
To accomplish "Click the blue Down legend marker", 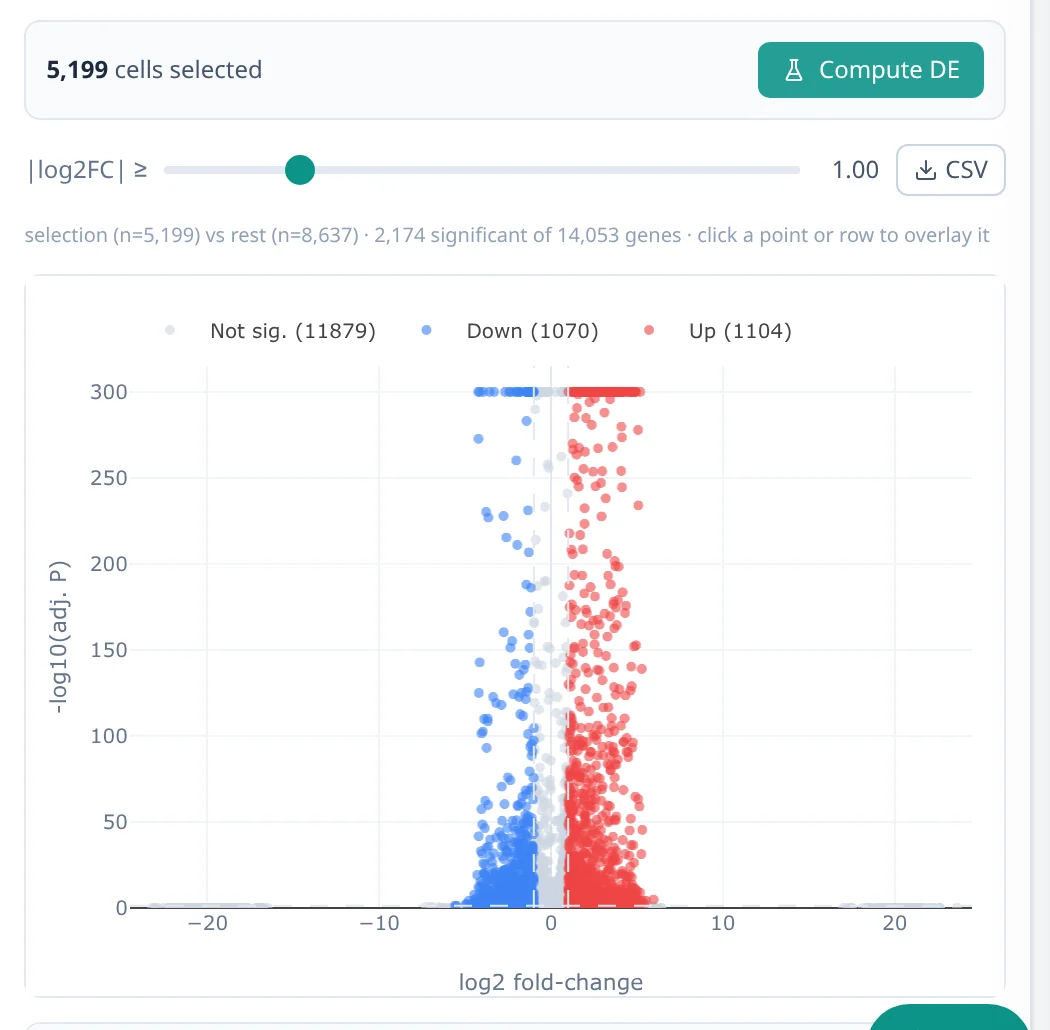I will point(427,330).
